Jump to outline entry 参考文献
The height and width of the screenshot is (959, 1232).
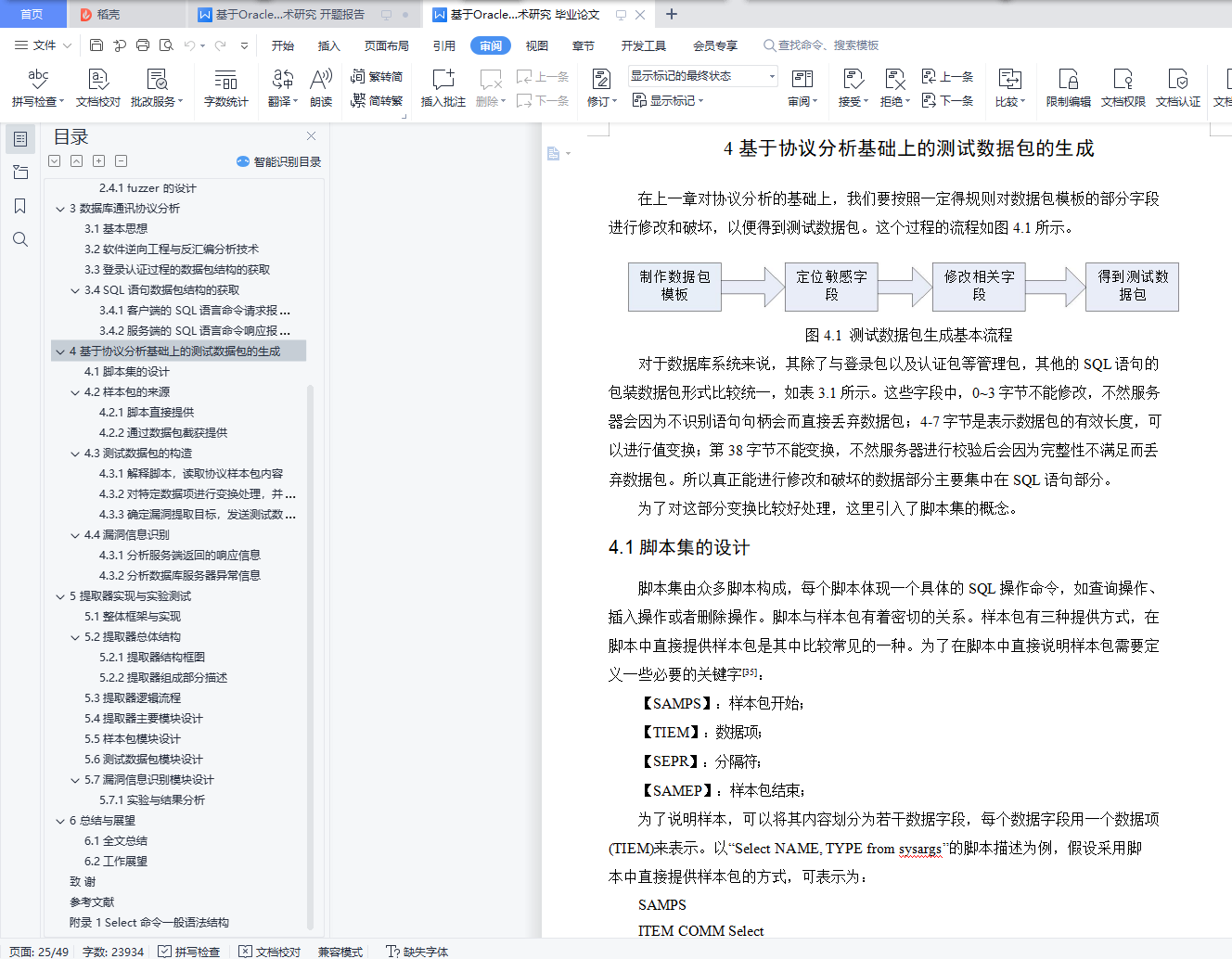click(x=92, y=902)
